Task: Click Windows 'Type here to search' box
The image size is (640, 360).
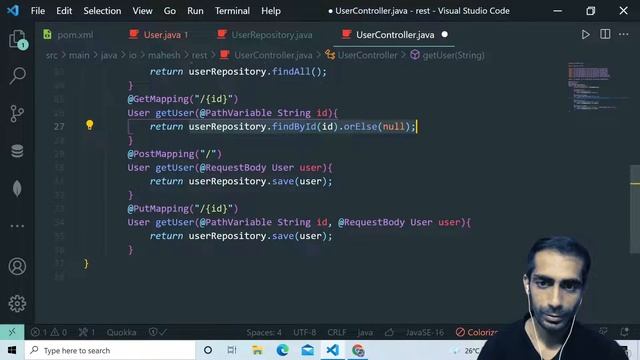Action: (110, 350)
